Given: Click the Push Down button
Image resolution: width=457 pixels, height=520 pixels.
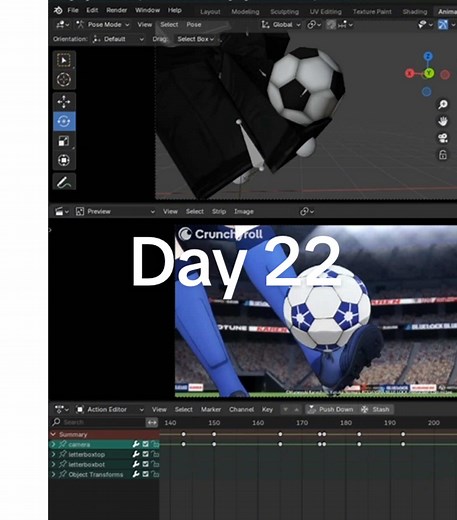Looking at the screenshot, I should click(x=331, y=409).
